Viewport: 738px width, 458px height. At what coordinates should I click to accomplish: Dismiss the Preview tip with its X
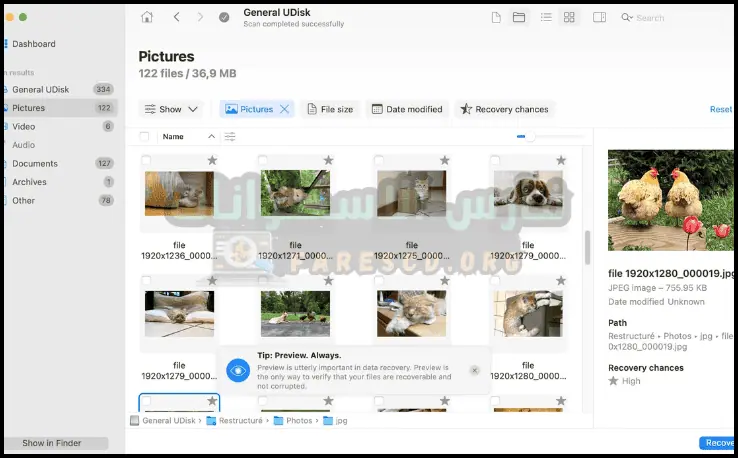[x=474, y=370]
